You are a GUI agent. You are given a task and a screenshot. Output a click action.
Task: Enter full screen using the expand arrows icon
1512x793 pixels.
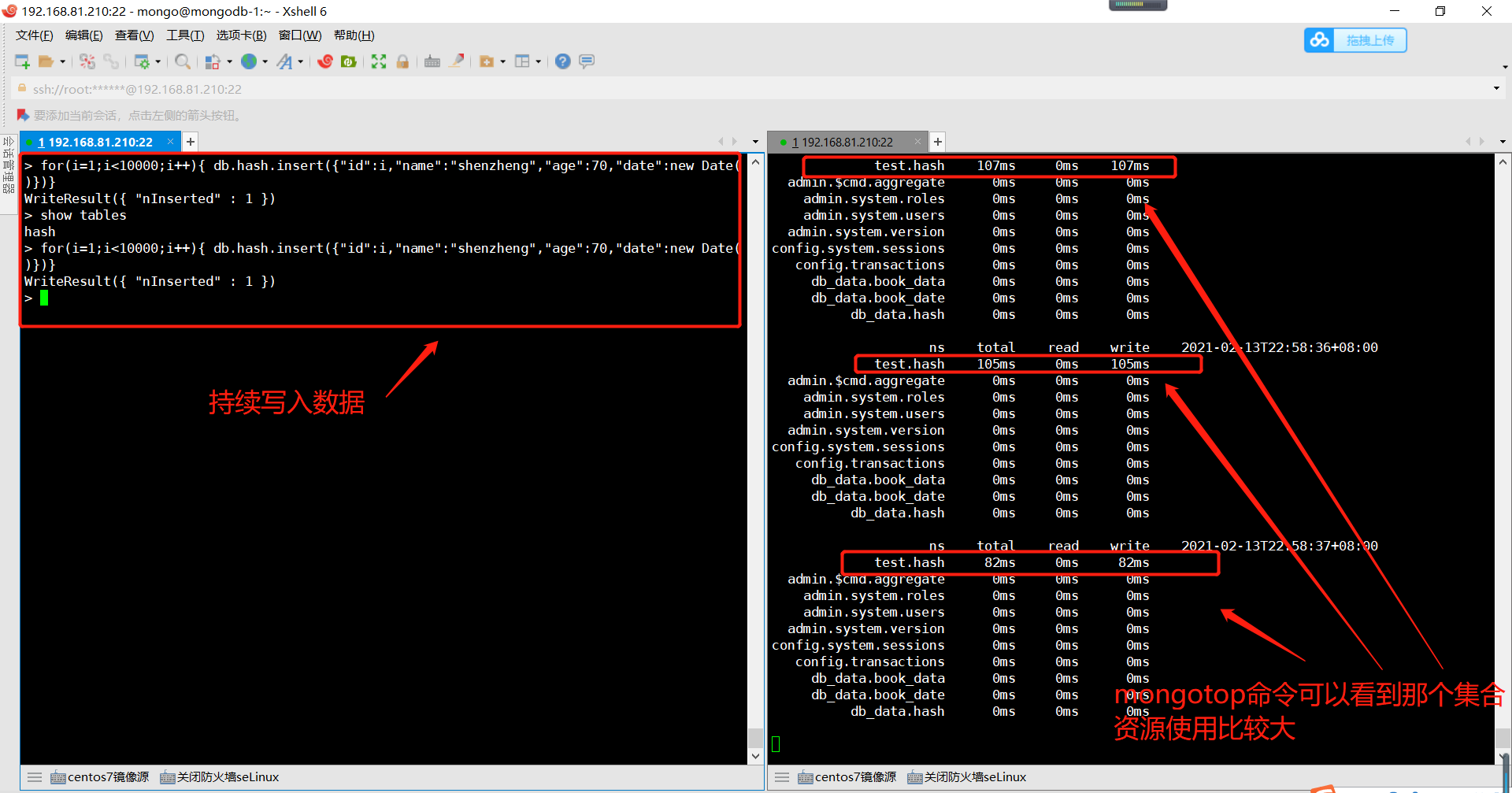379,61
